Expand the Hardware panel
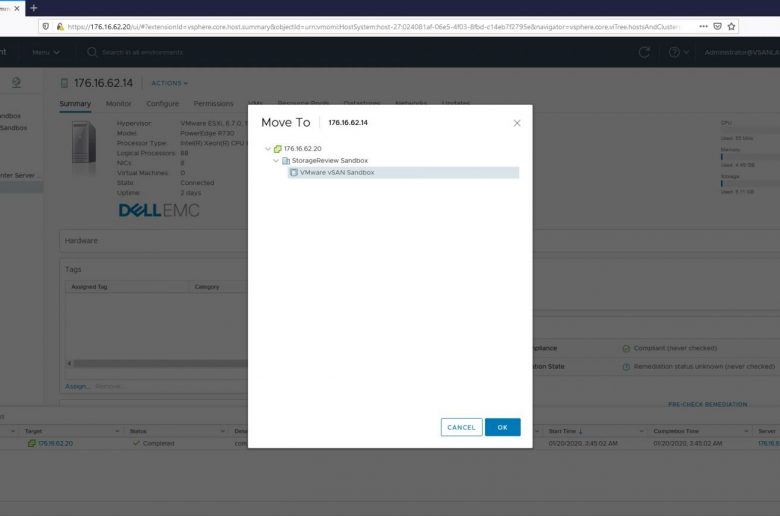The height and width of the screenshot is (516, 780). click(x=81, y=240)
